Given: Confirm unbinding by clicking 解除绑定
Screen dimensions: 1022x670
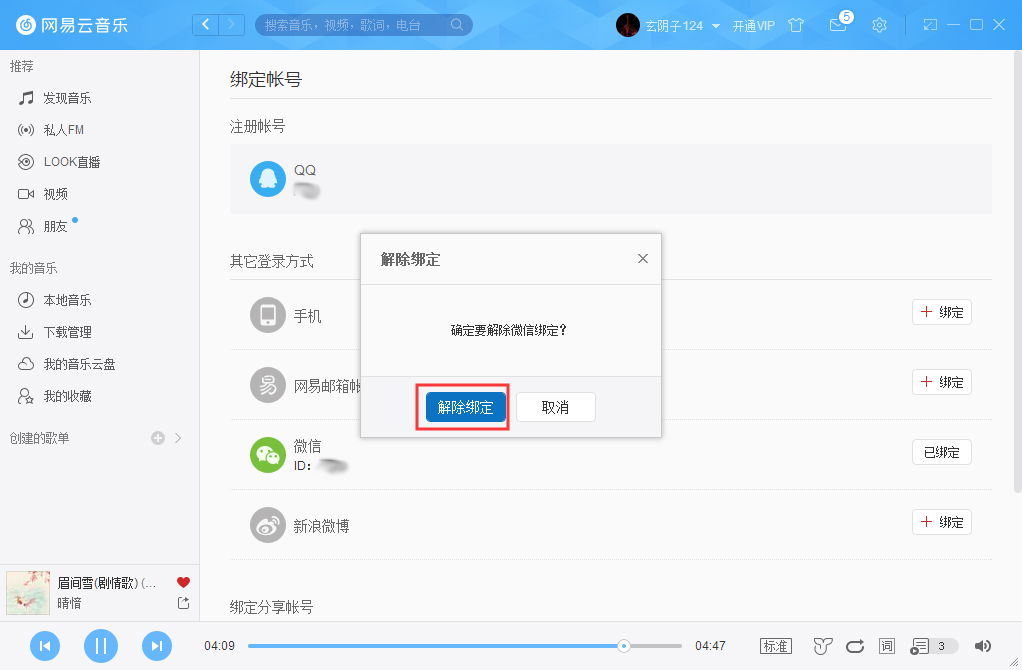Looking at the screenshot, I should pos(462,406).
